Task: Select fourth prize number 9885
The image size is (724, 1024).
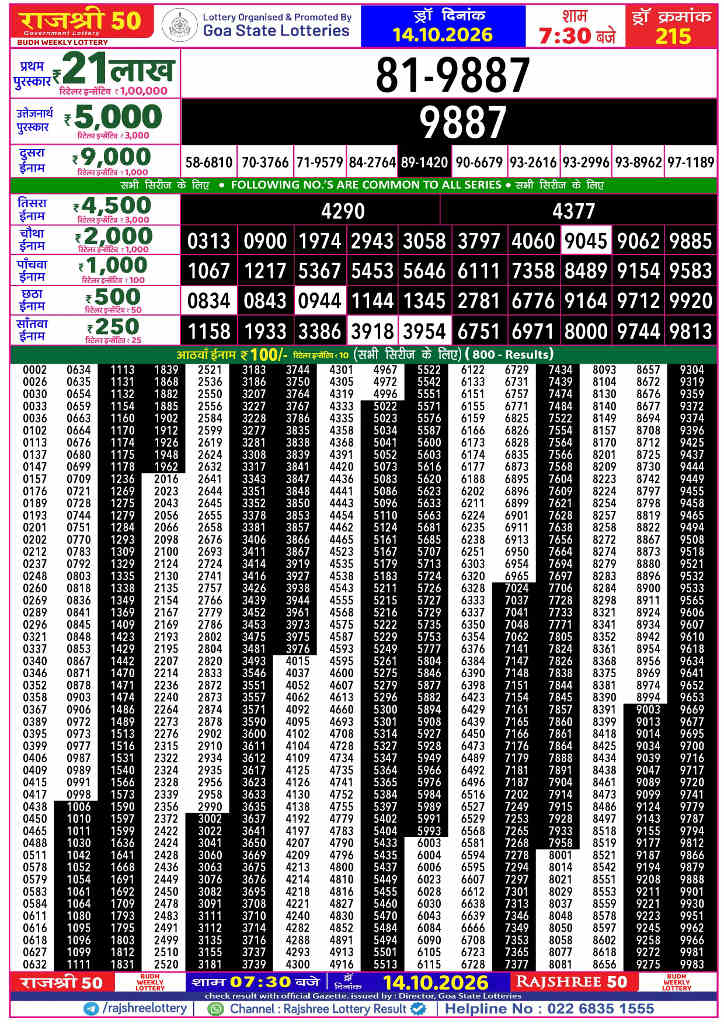Action: click(x=691, y=241)
